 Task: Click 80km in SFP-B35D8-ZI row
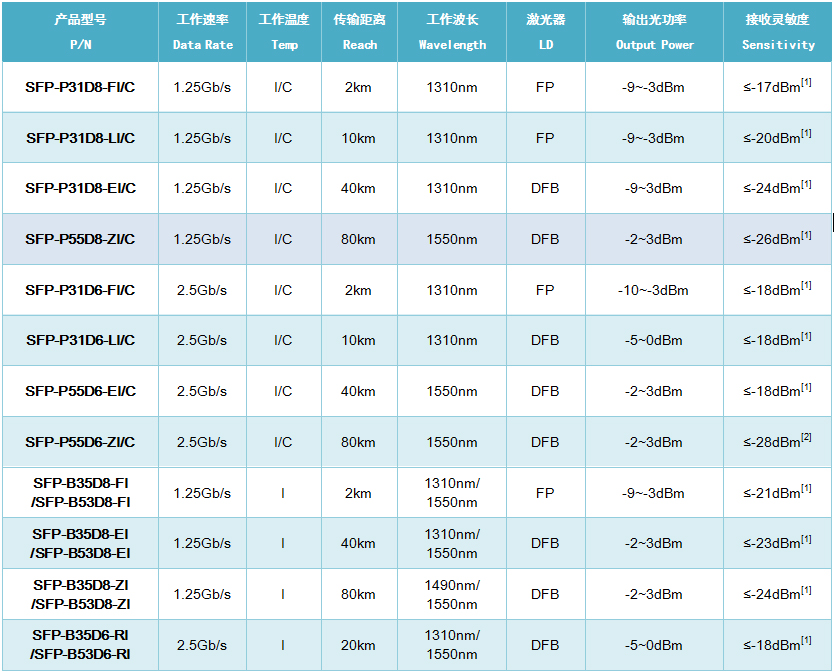pyautogui.click(x=358, y=594)
